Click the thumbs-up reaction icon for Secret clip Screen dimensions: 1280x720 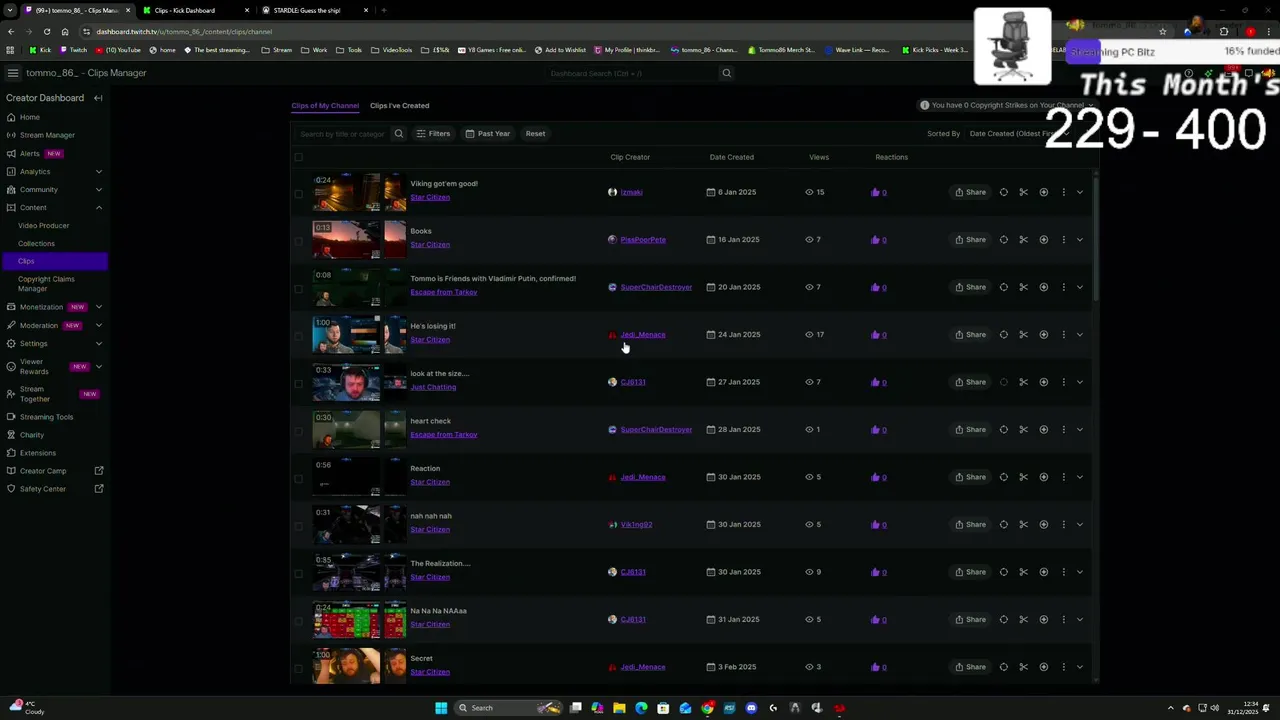[x=875, y=667]
